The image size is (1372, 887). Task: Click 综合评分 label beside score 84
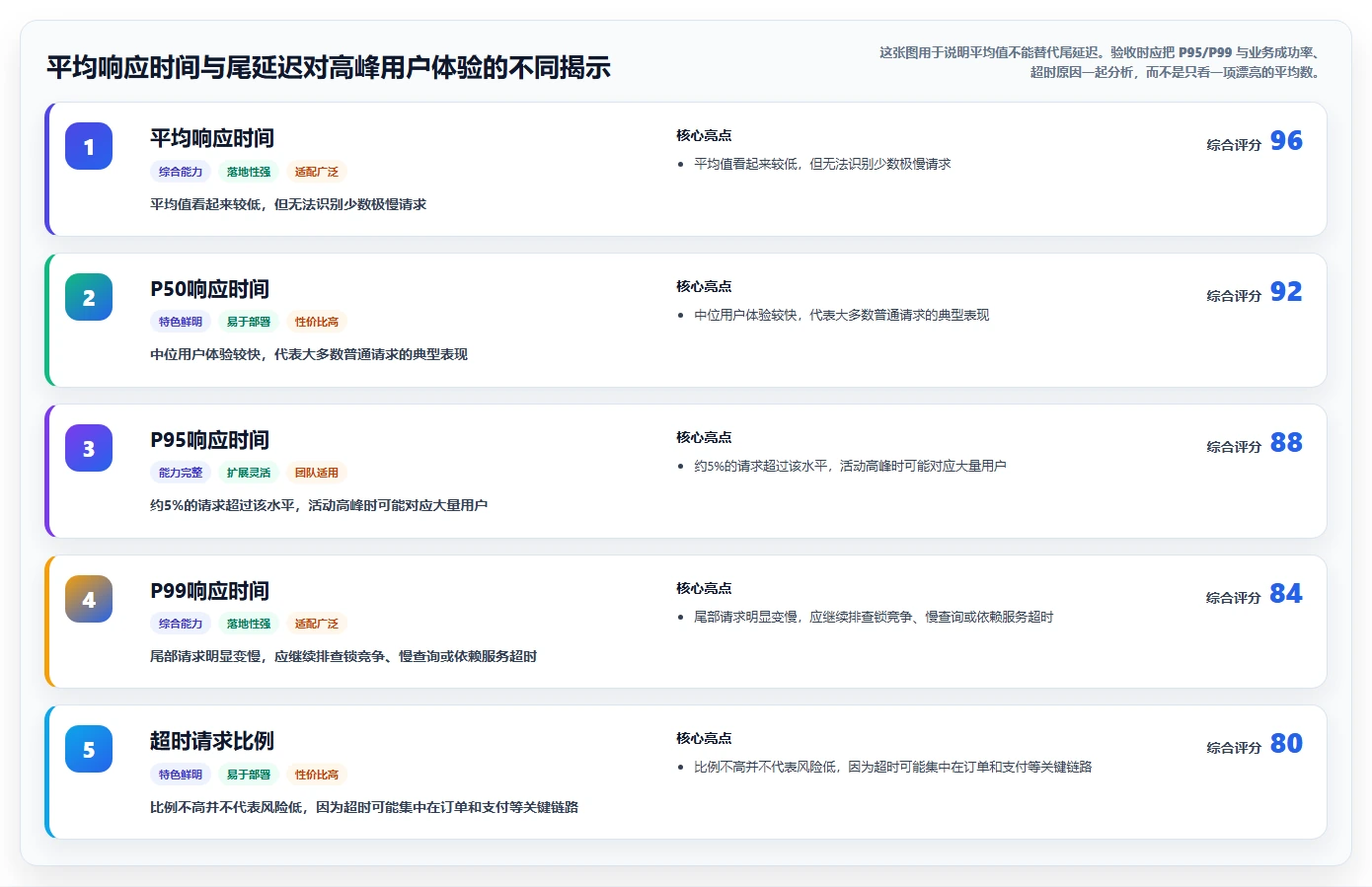(x=1234, y=598)
